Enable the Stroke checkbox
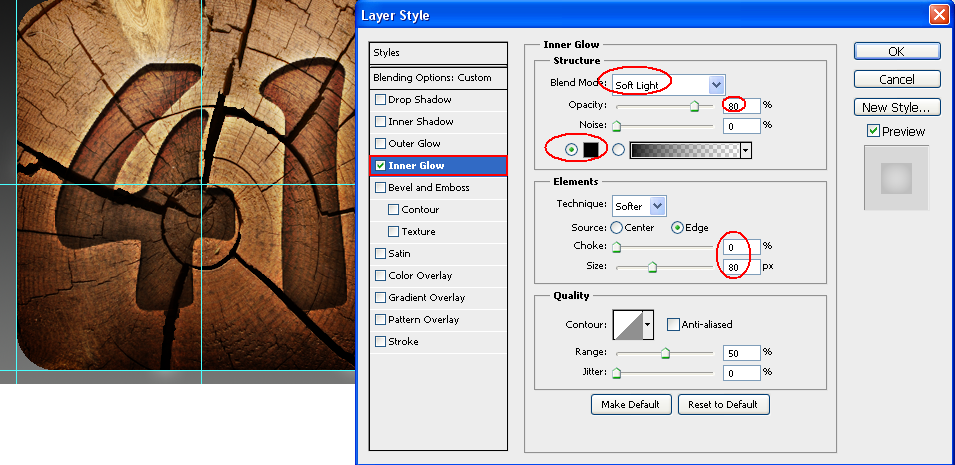This screenshot has height=465, width=955. pos(380,341)
